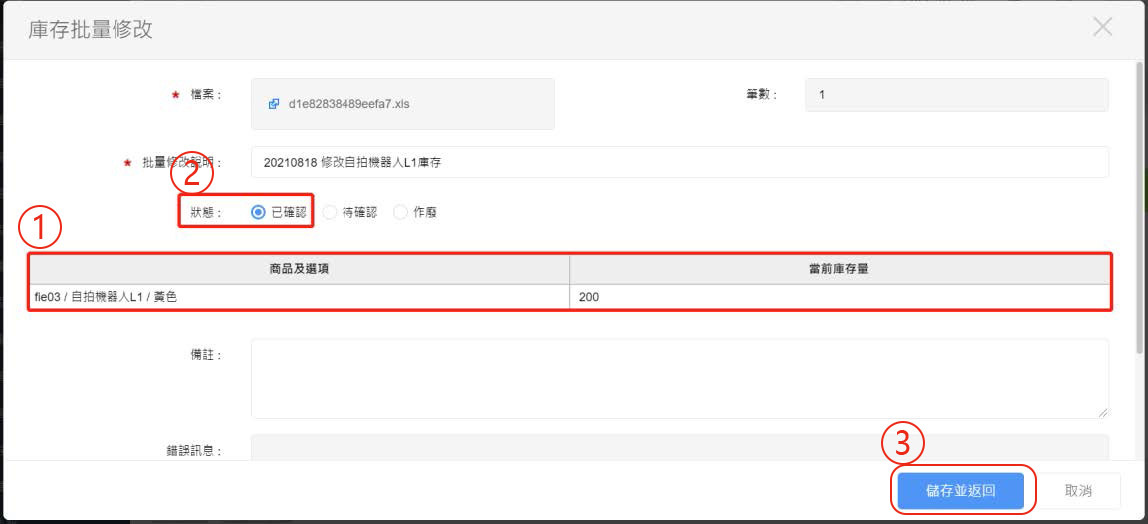Click the 錯誤訊息 field
Image resolution: width=1148 pixels, height=524 pixels.
[679, 447]
